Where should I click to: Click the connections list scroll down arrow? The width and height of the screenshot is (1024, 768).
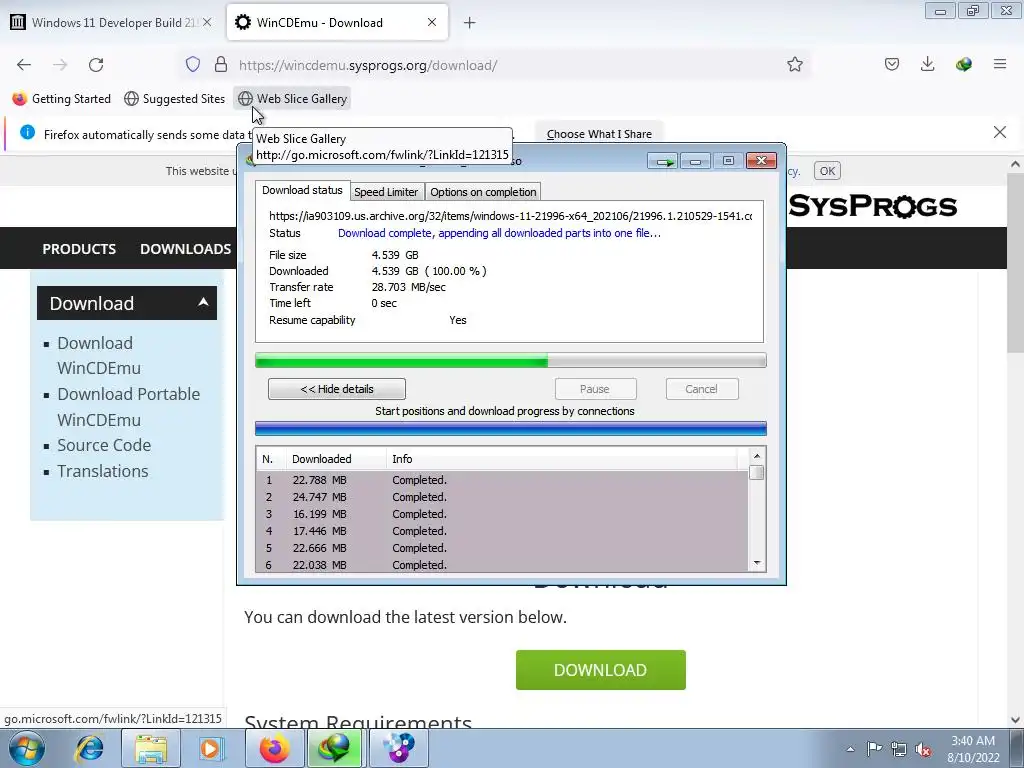point(757,563)
